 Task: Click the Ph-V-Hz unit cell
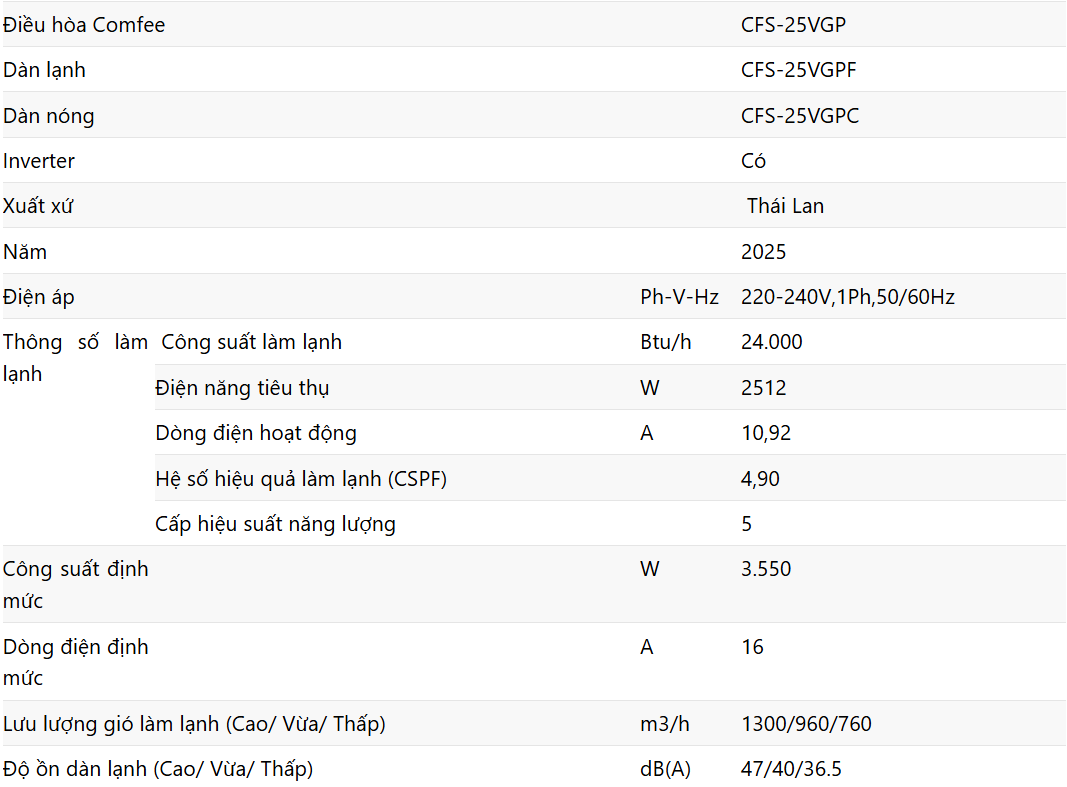tap(679, 297)
